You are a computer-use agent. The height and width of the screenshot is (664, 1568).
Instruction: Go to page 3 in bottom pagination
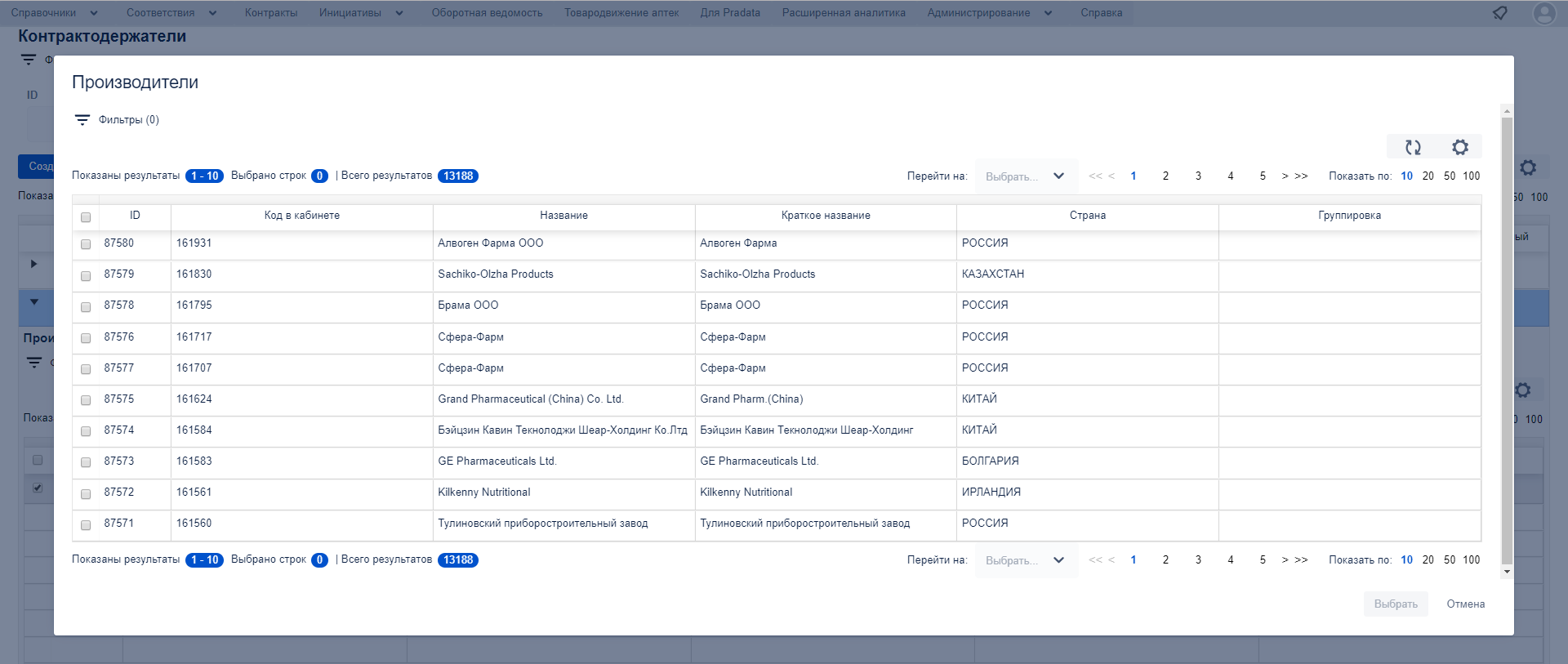click(1198, 560)
